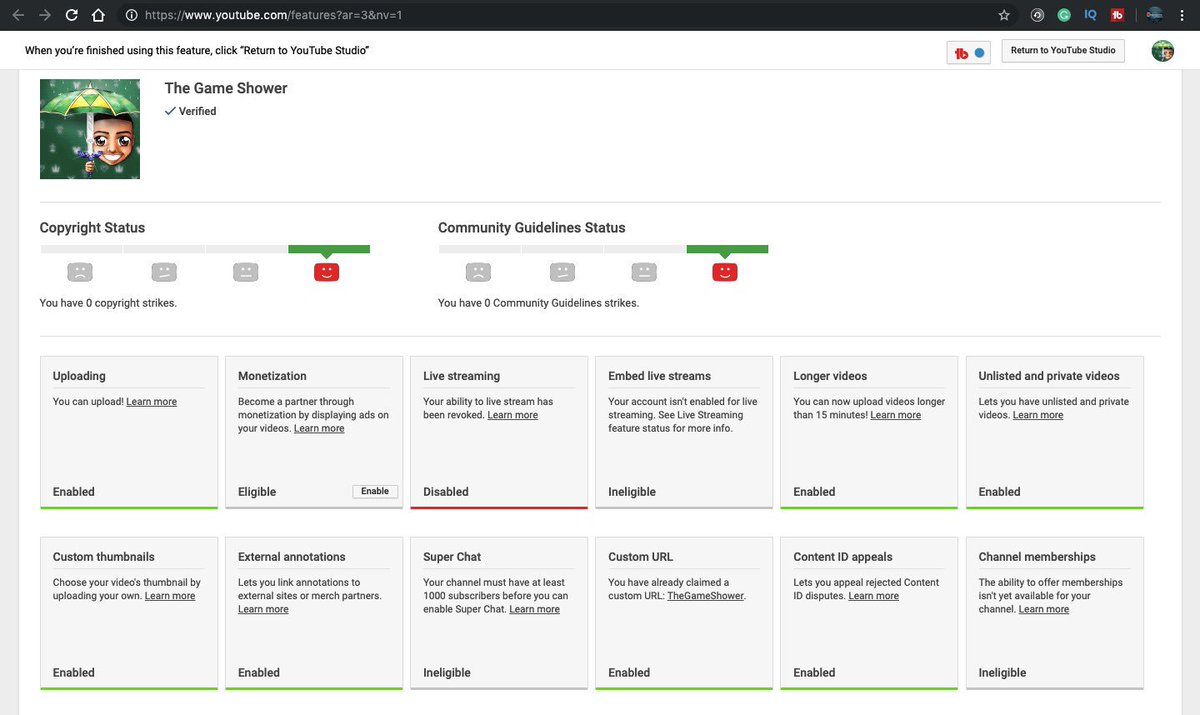Open the TubeBuddy extension in browser toolbar
Viewport: 1200px width, 715px height.
click(1118, 15)
